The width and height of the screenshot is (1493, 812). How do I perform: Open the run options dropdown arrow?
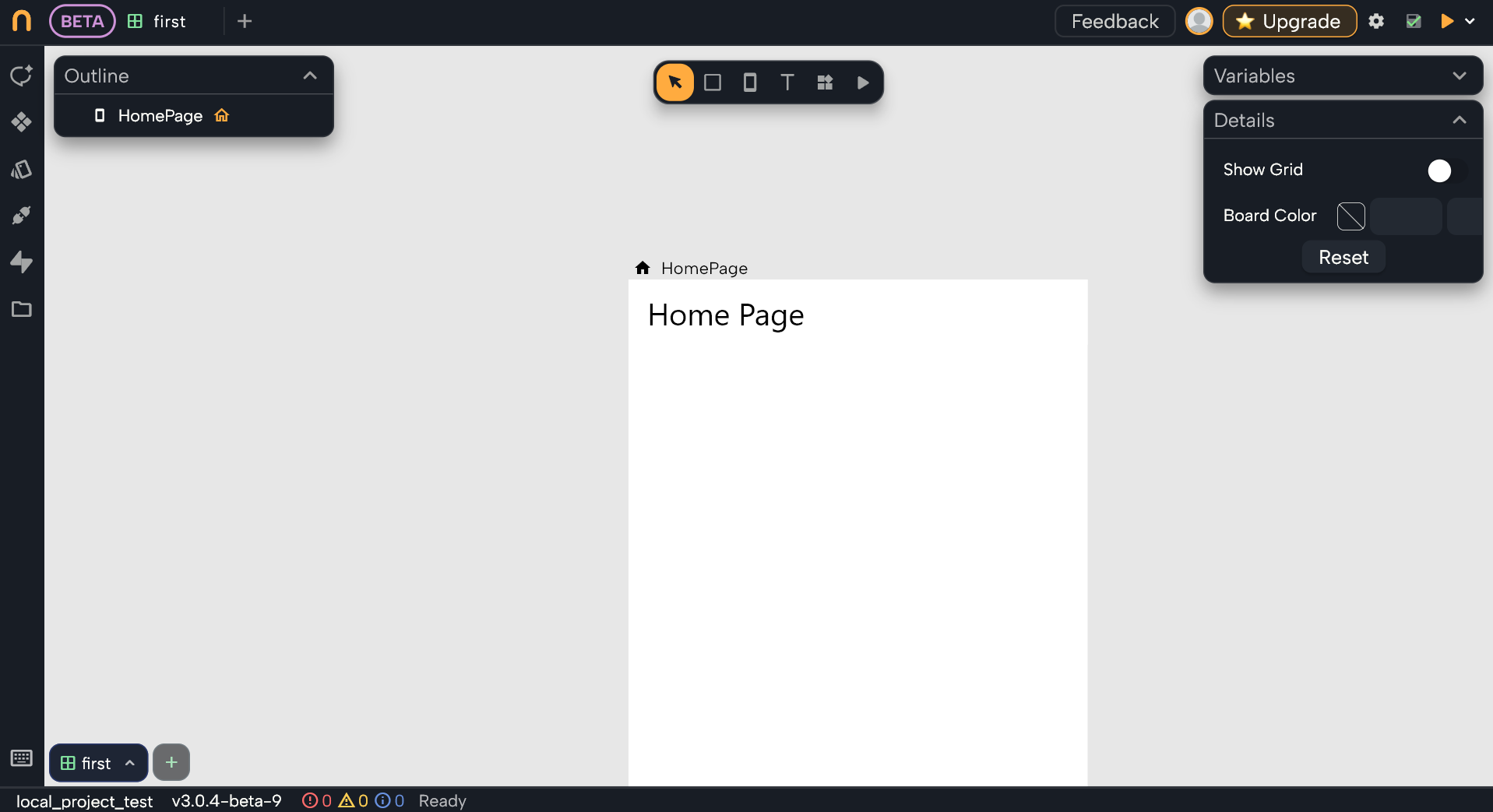[x=1470, y=21]
